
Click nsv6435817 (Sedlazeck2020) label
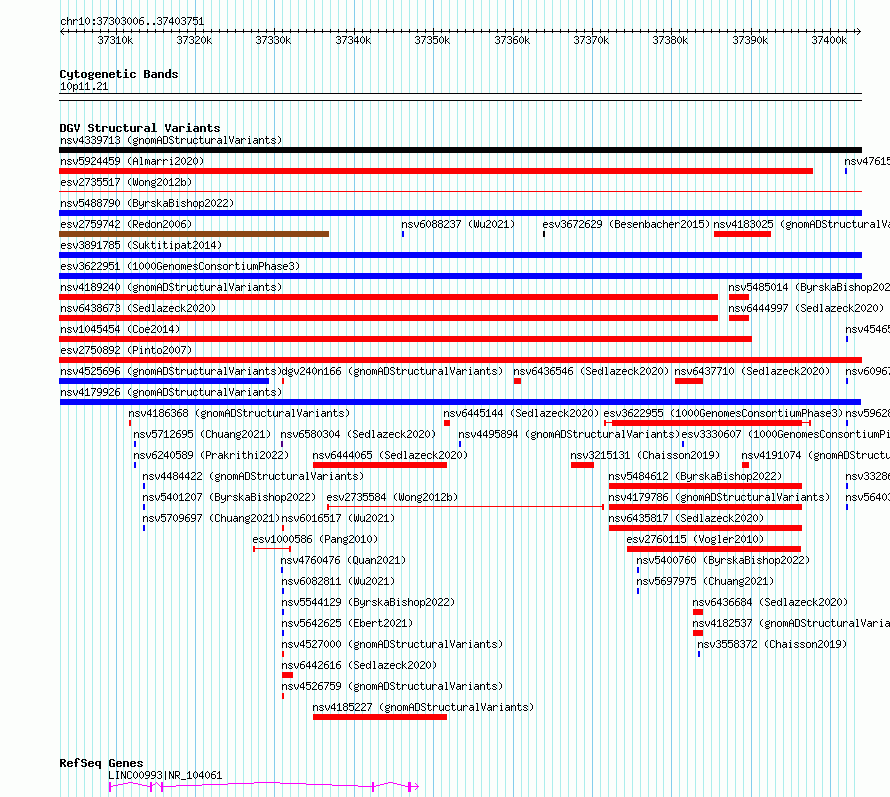click(x=686, y=518)
